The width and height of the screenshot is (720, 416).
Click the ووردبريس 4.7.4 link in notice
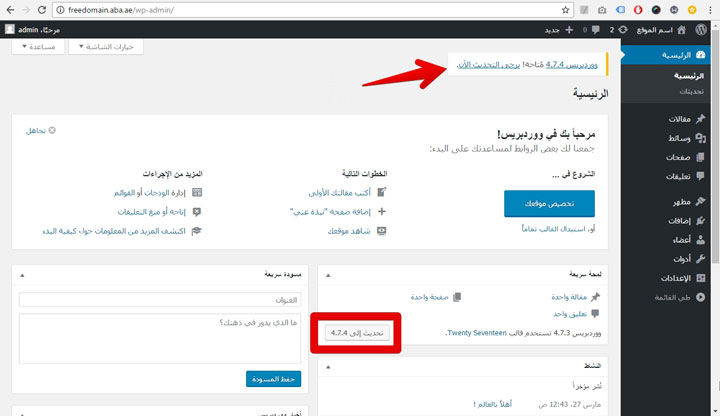(x=572, y=65)
